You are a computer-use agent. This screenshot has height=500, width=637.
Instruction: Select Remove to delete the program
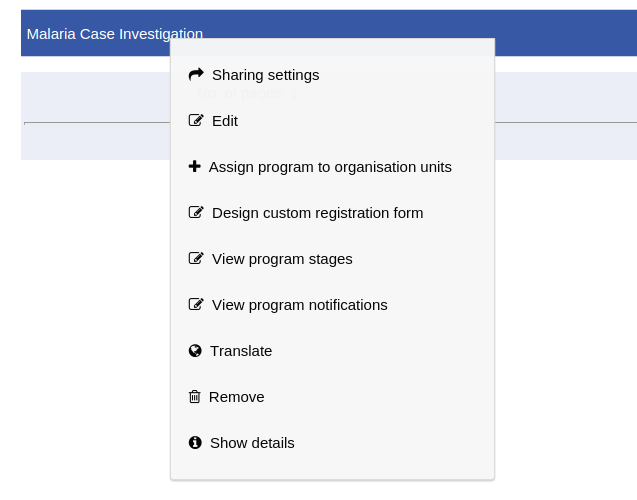point(236,397)
